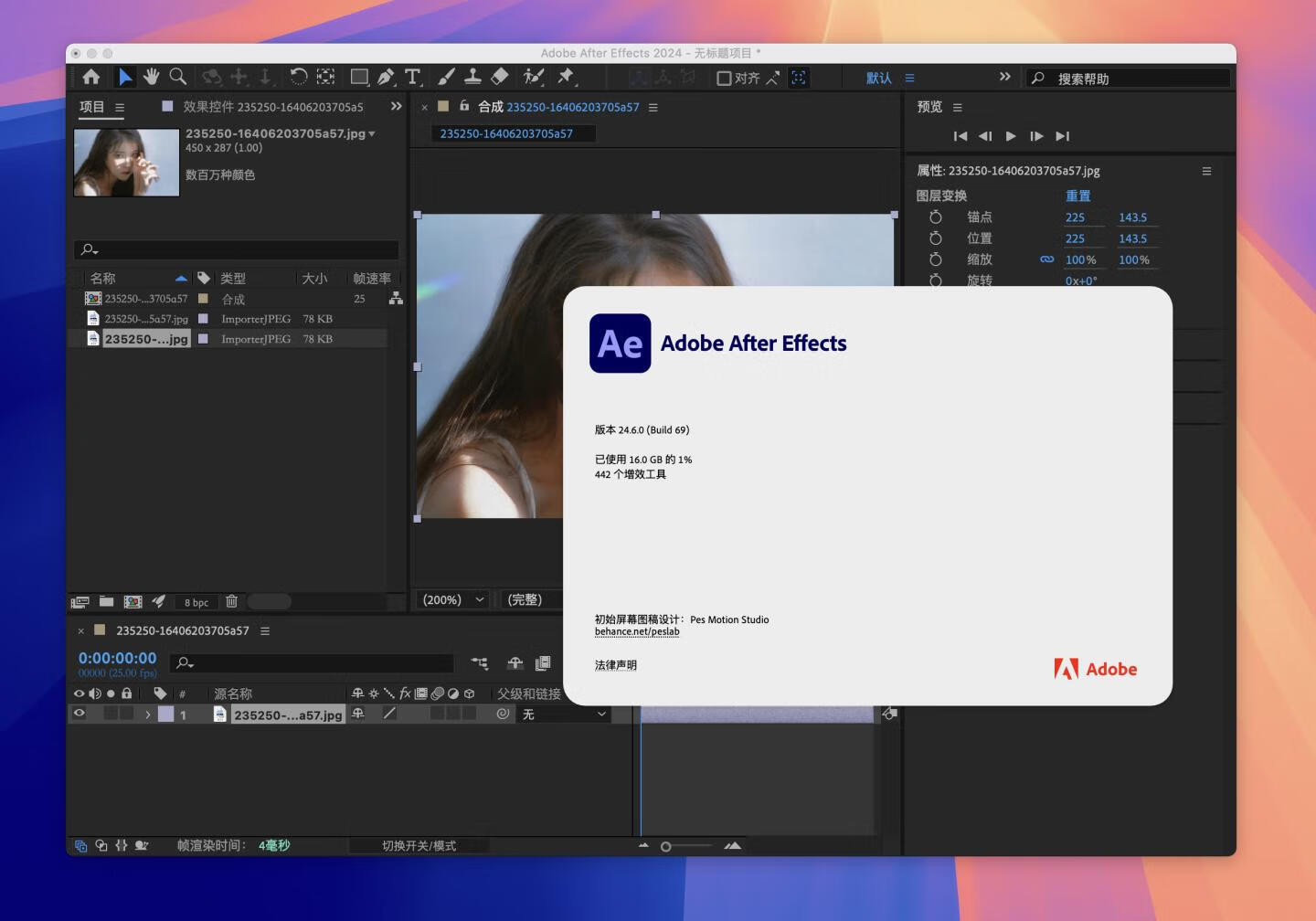Select the Eraser tool
This screenshot has height=921, width=1316.
click(500, 78)
